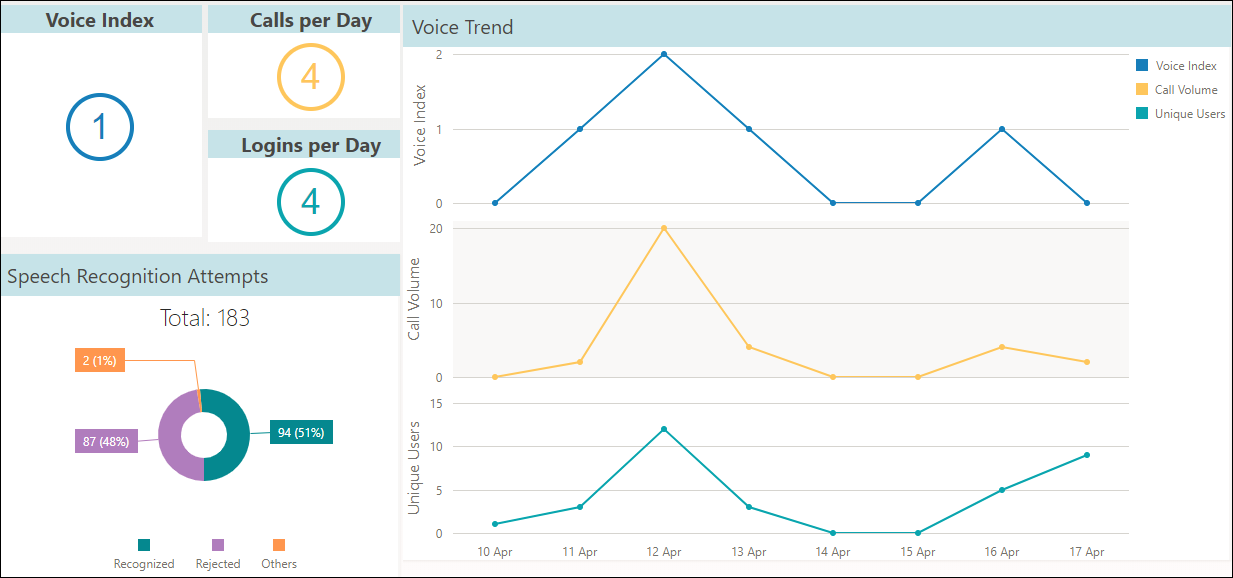Screen dimensions: 1233x578
Task: Click the Voice Index circle gauge
Action: (x=100, y=127)
